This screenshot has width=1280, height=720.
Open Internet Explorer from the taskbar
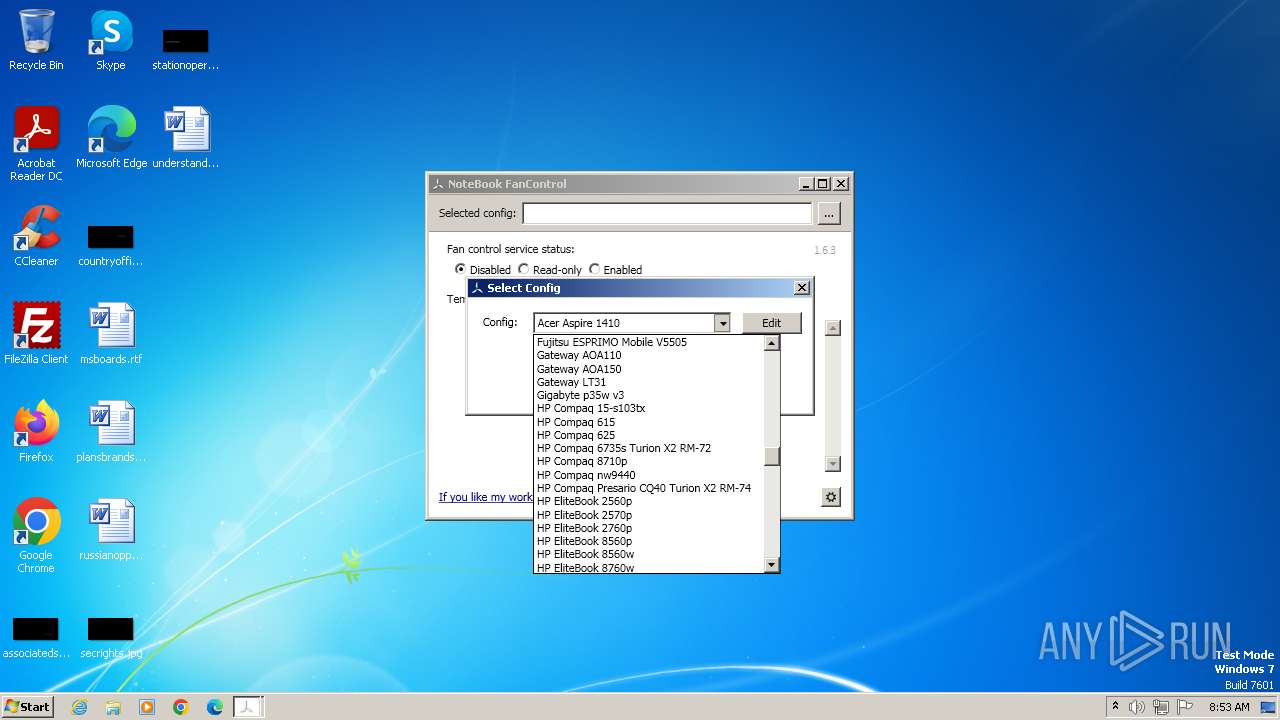point(79,707)
